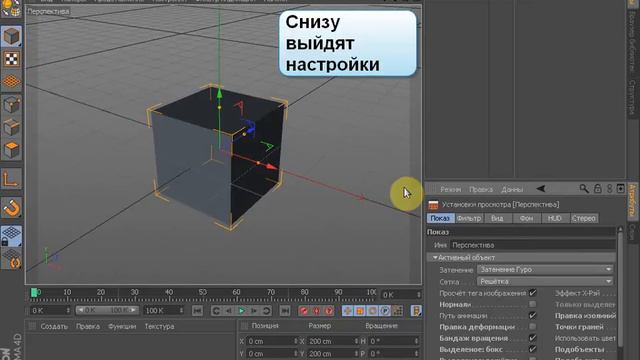
Task: Switch to Polygons mode cube icon
Action: click(11, 150)
